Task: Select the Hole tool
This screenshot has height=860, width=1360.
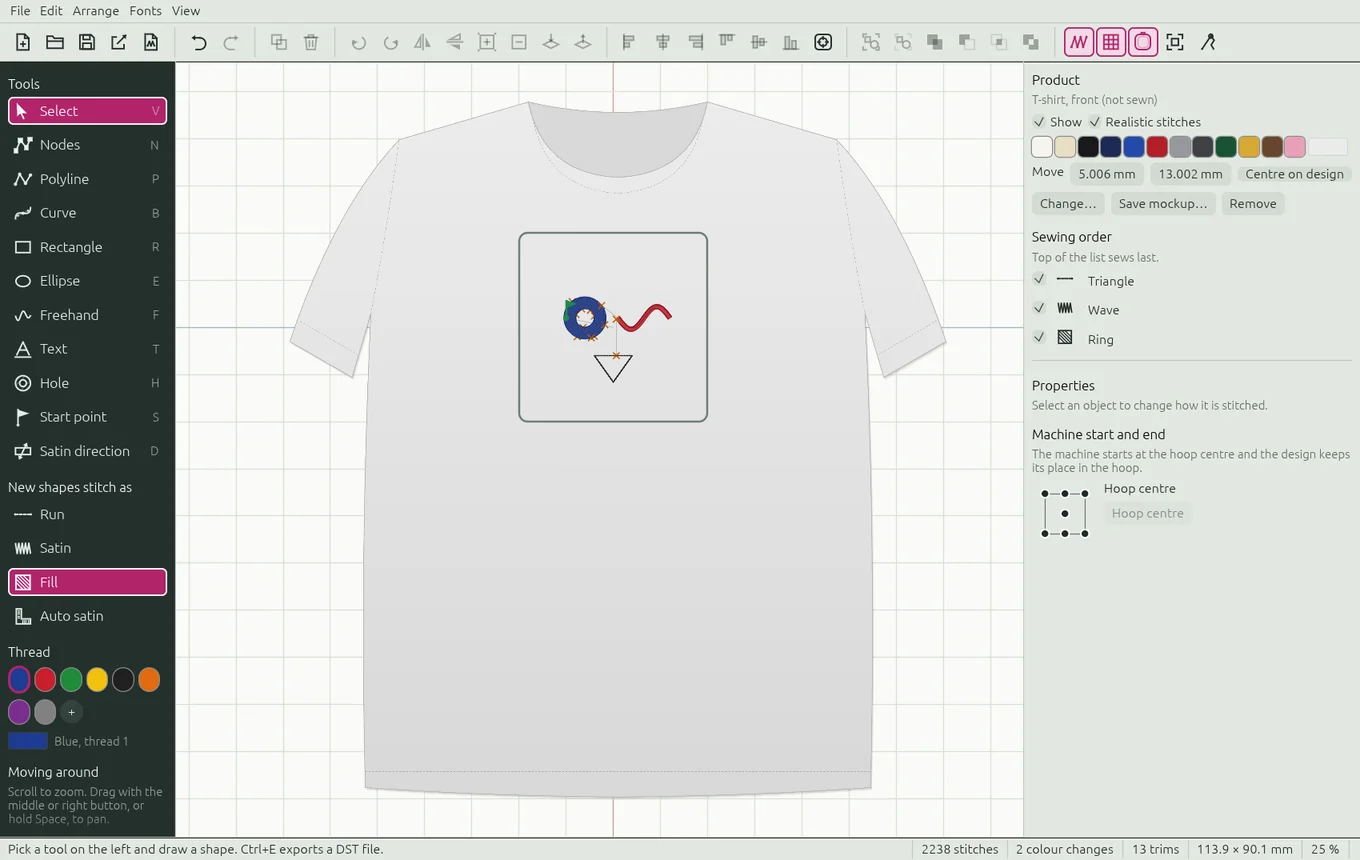Action: point(87,383)
